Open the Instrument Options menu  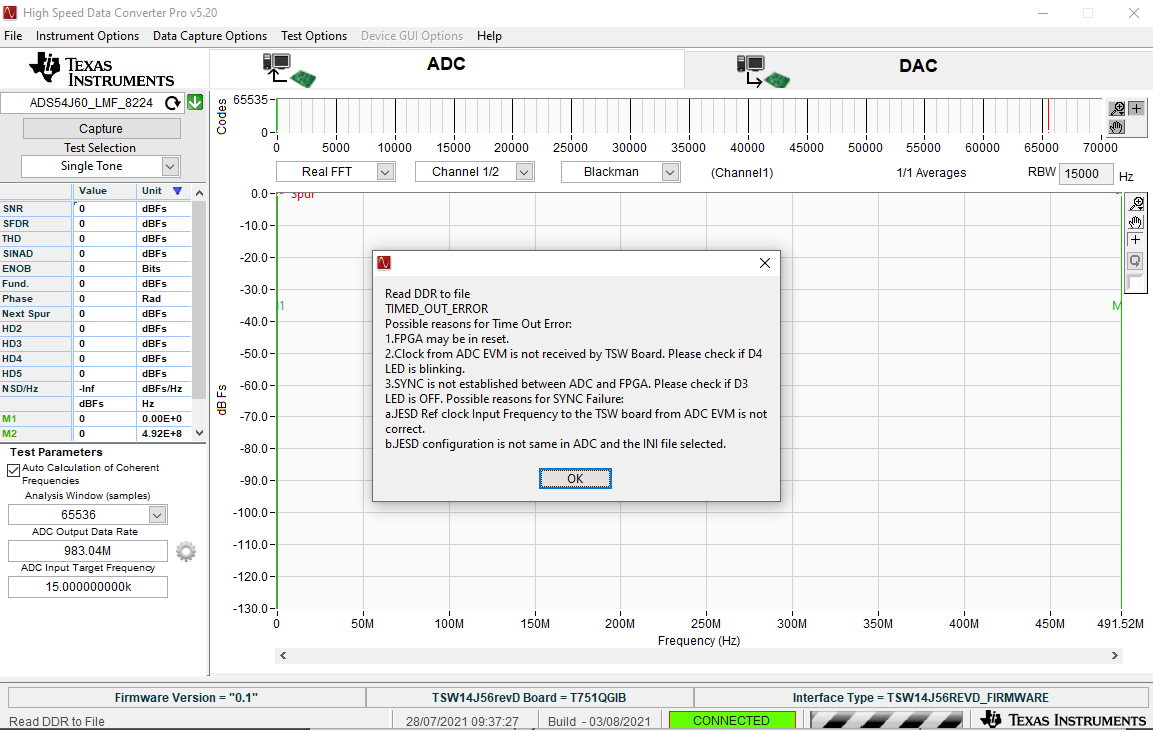(88, 36)
